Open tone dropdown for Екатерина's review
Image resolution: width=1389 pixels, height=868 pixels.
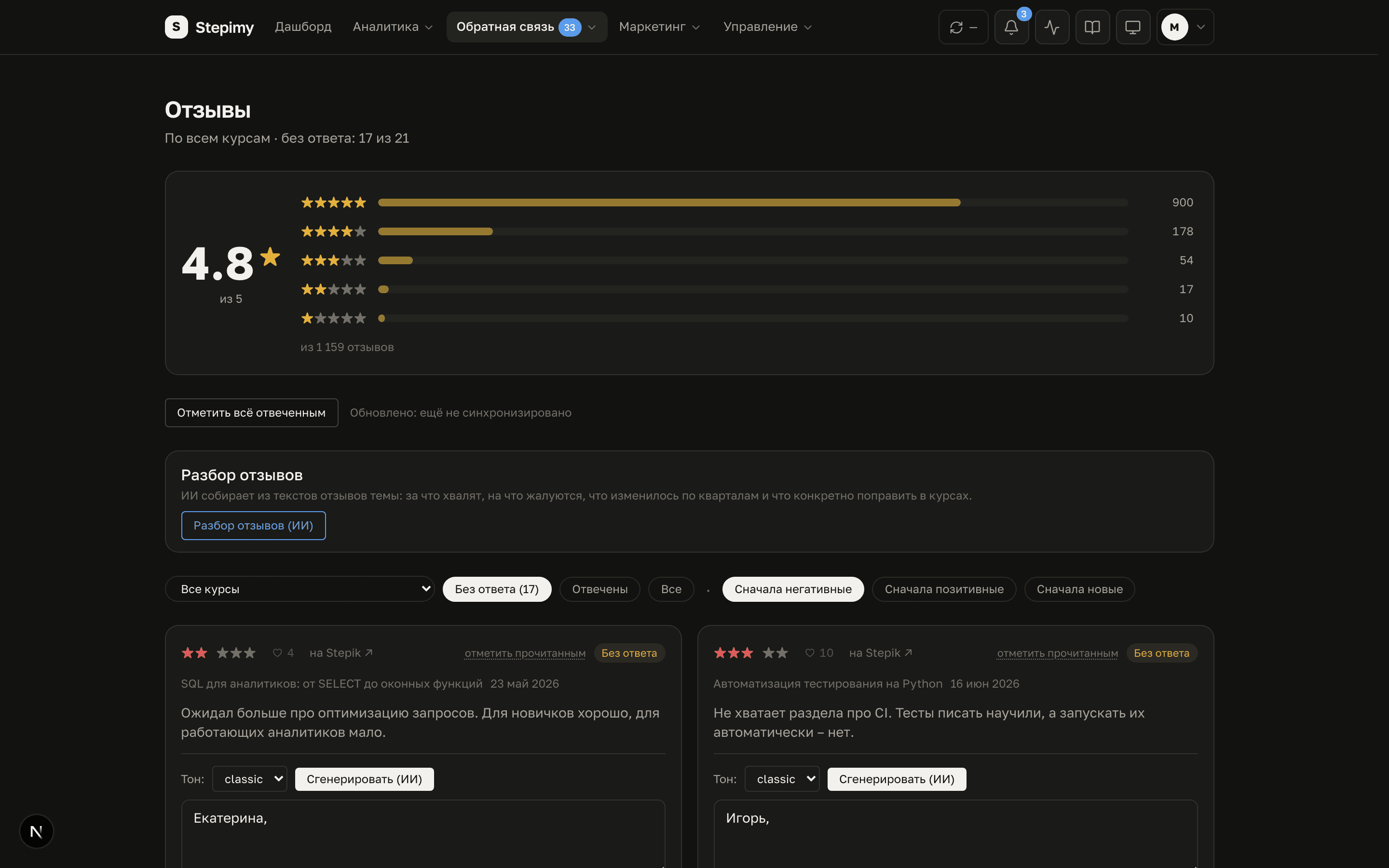250,779
